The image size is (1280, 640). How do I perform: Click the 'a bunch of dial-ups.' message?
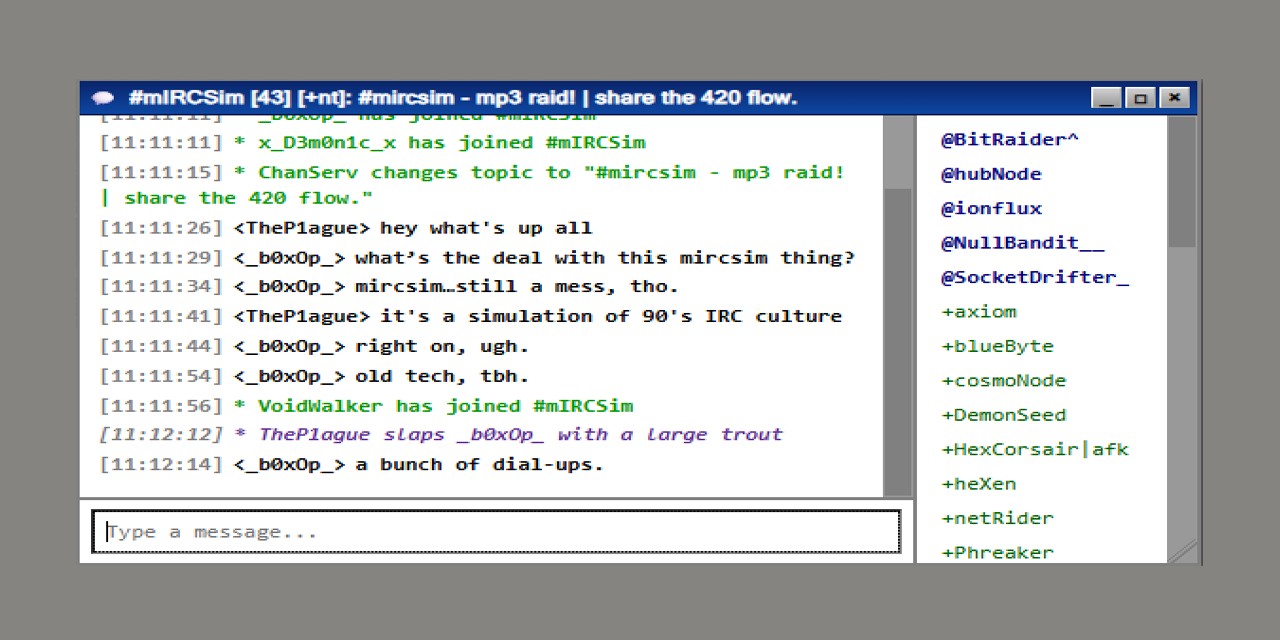pos(352,464)
